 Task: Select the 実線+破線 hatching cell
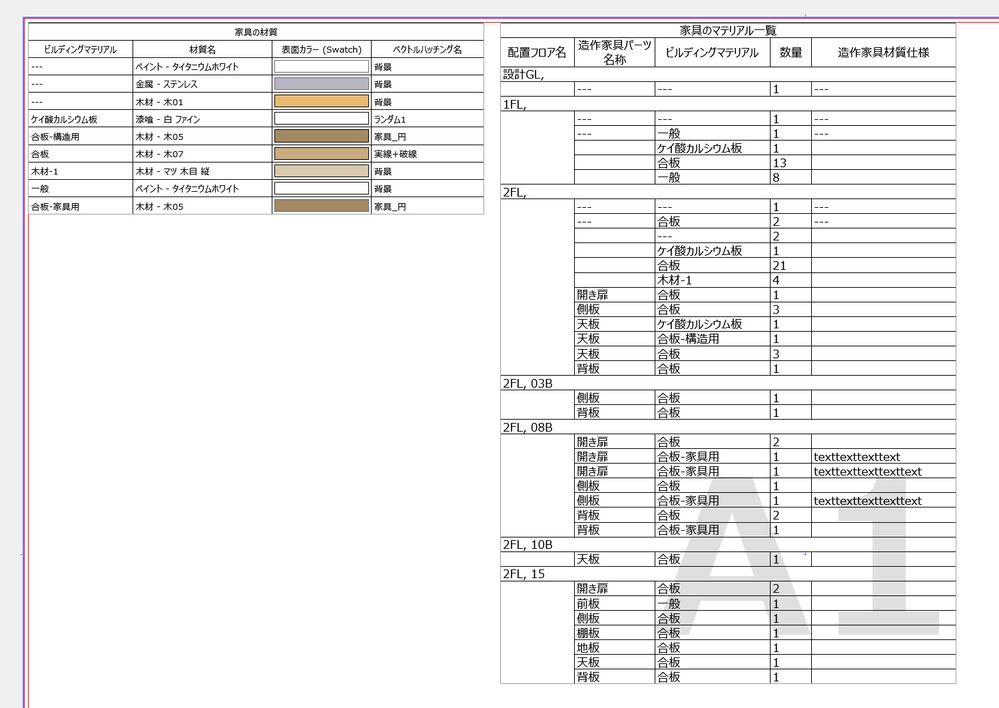427,154
